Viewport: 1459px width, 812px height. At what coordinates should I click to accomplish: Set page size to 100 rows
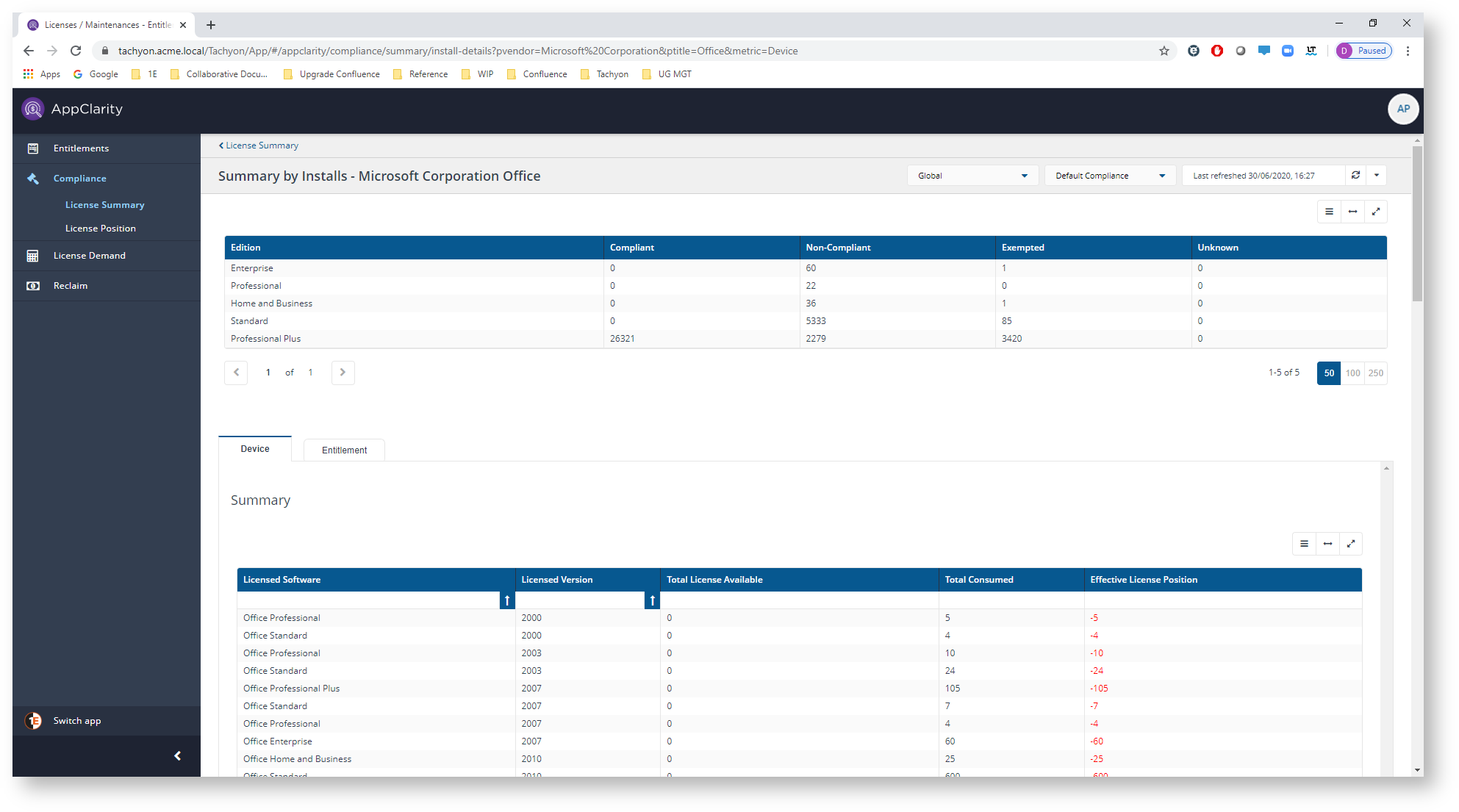coord(1352,373)
